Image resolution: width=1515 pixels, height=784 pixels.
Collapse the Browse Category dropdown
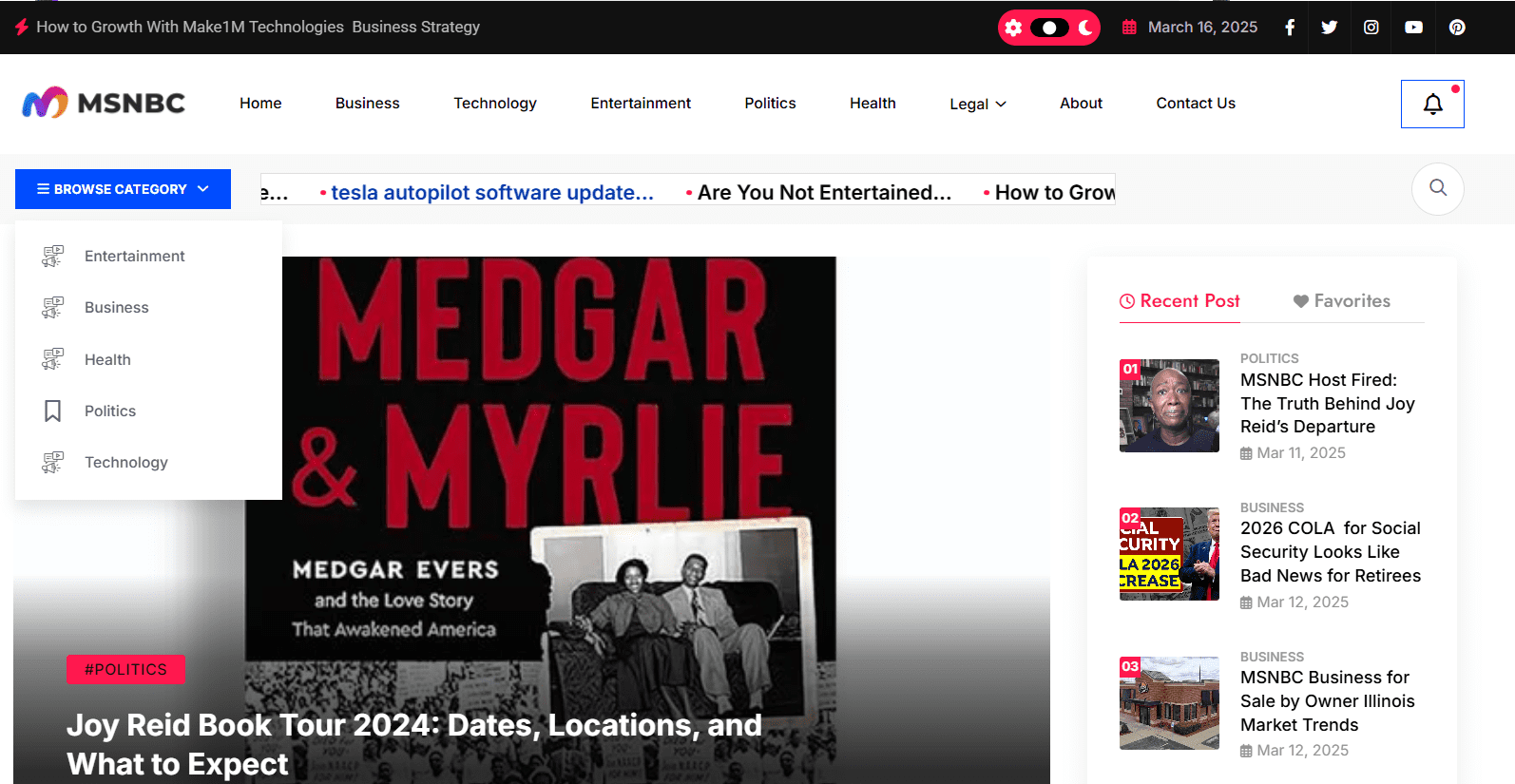point(123,189)
